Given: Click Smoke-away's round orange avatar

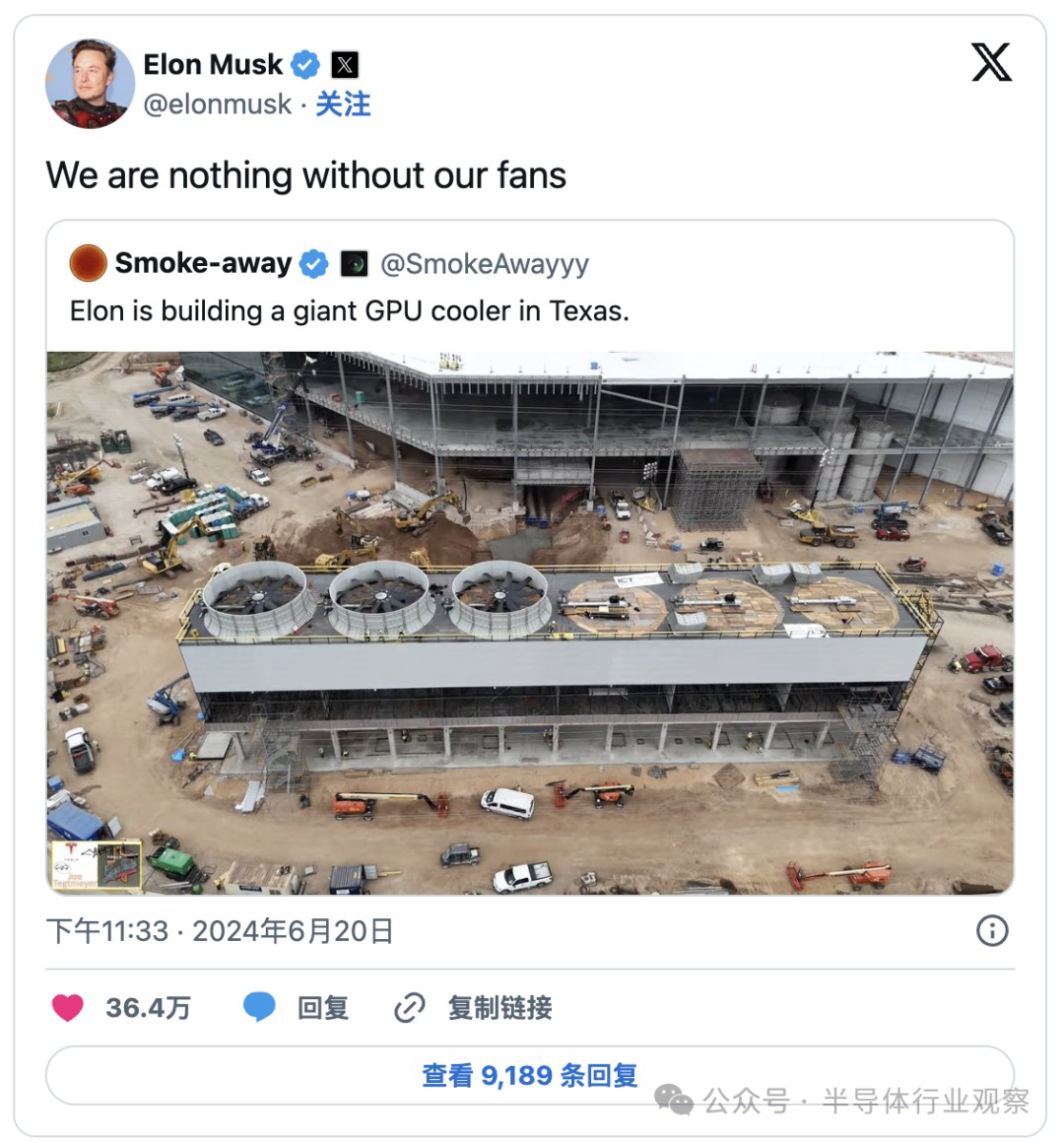Looking at the screenshot, I should click(x=88, y=263).
